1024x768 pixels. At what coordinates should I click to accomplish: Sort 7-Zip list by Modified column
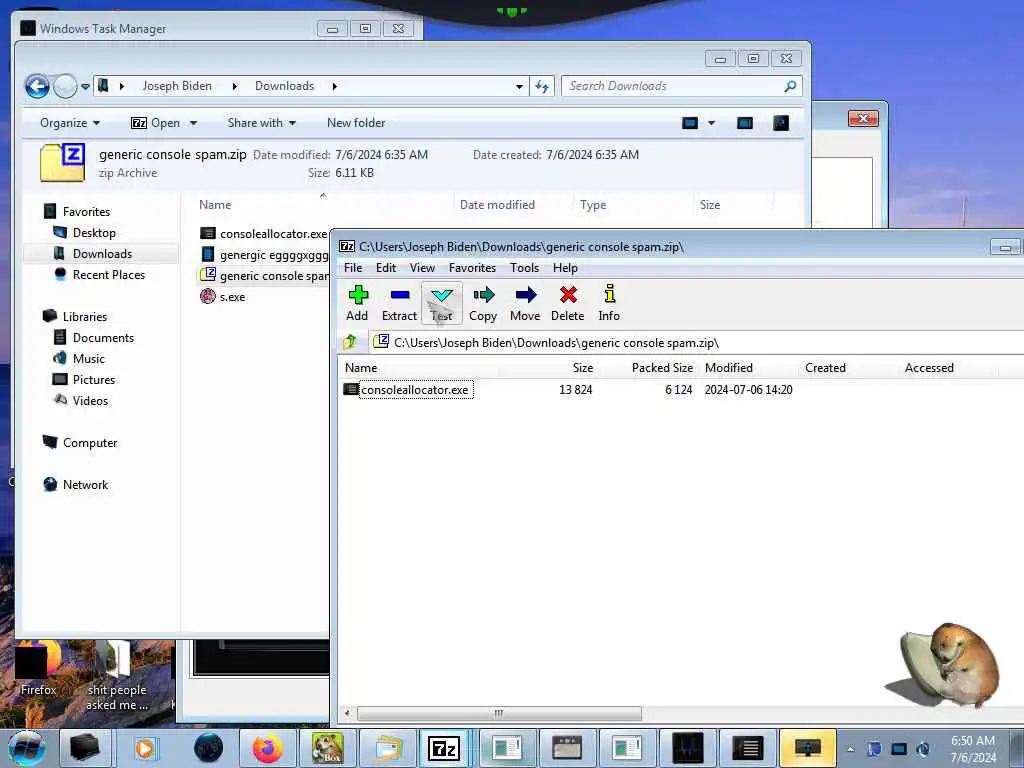pos(729,368)
